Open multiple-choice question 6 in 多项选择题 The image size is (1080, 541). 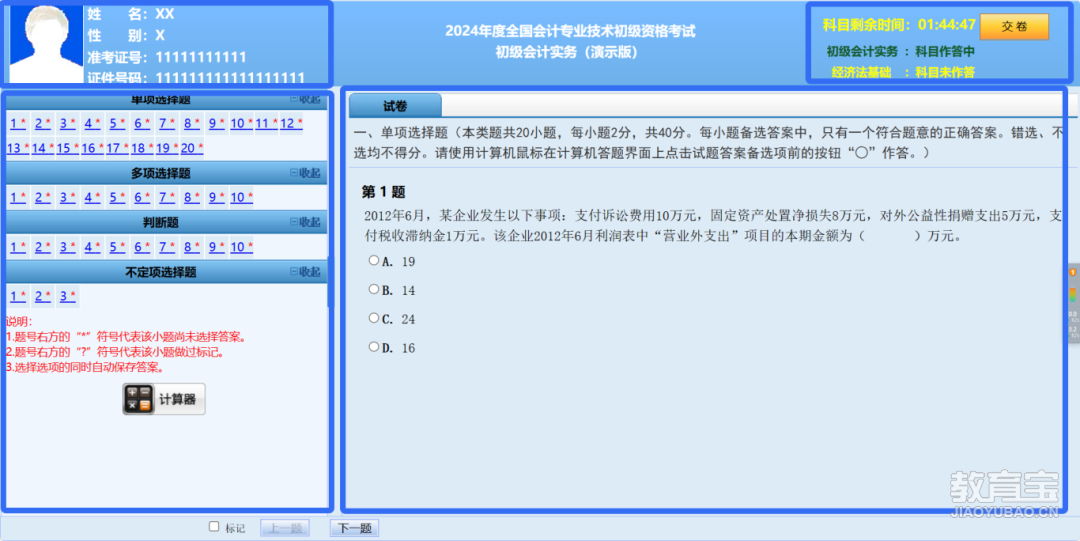142,198
